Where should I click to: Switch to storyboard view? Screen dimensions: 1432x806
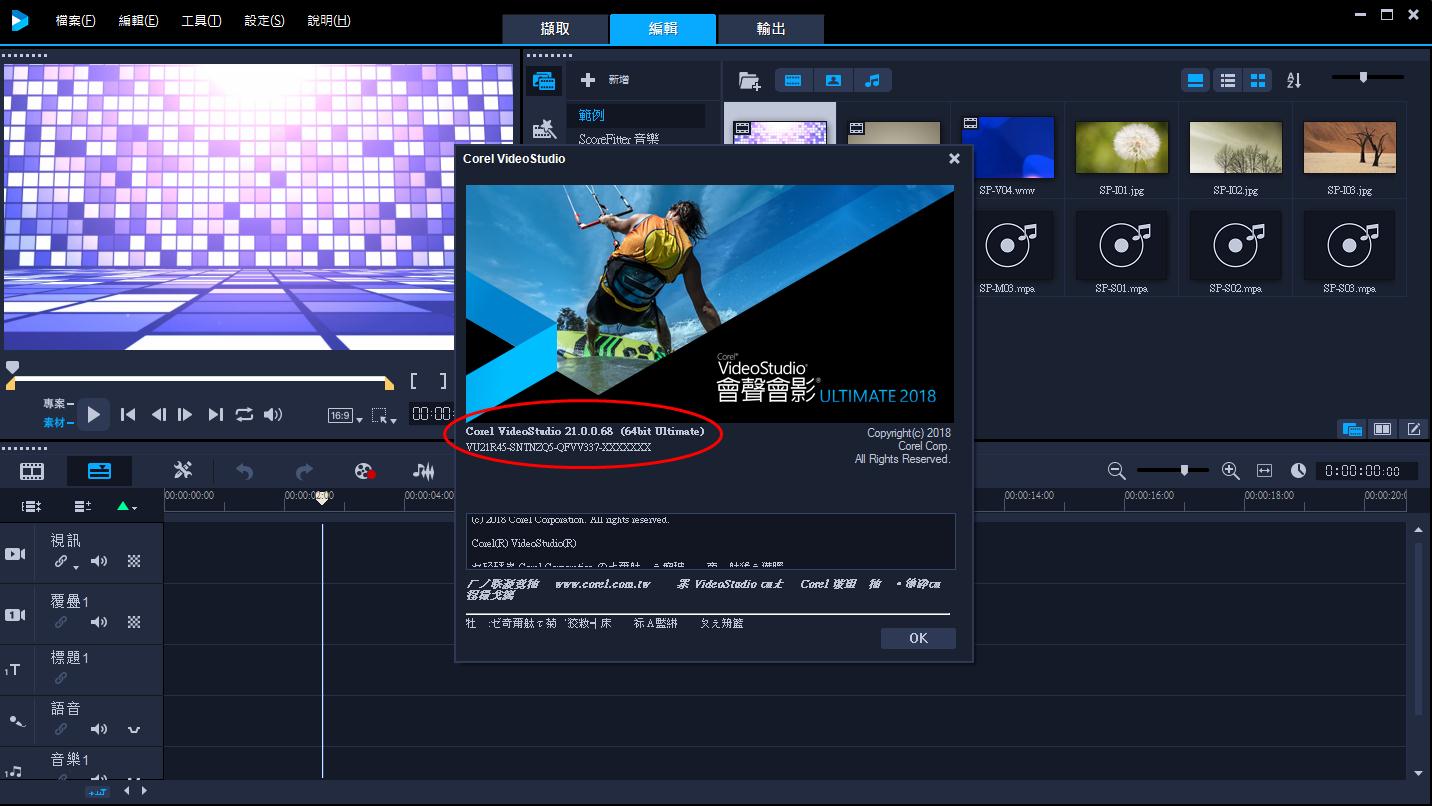tap(33, 470)
